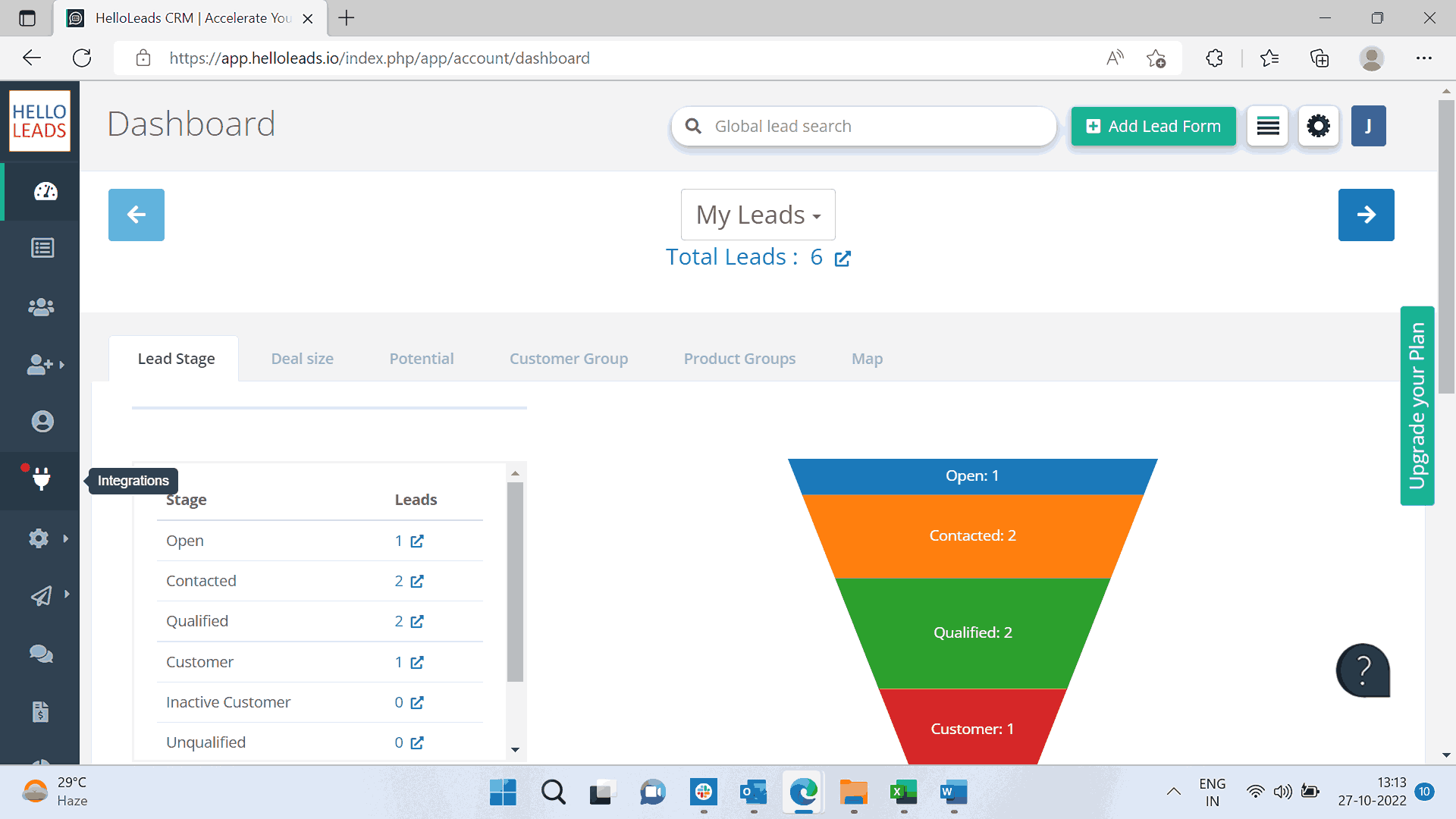Screen dimensions: 1456x819
Task: Open the paper plane campaigns icon
Action: coord(41,596)
